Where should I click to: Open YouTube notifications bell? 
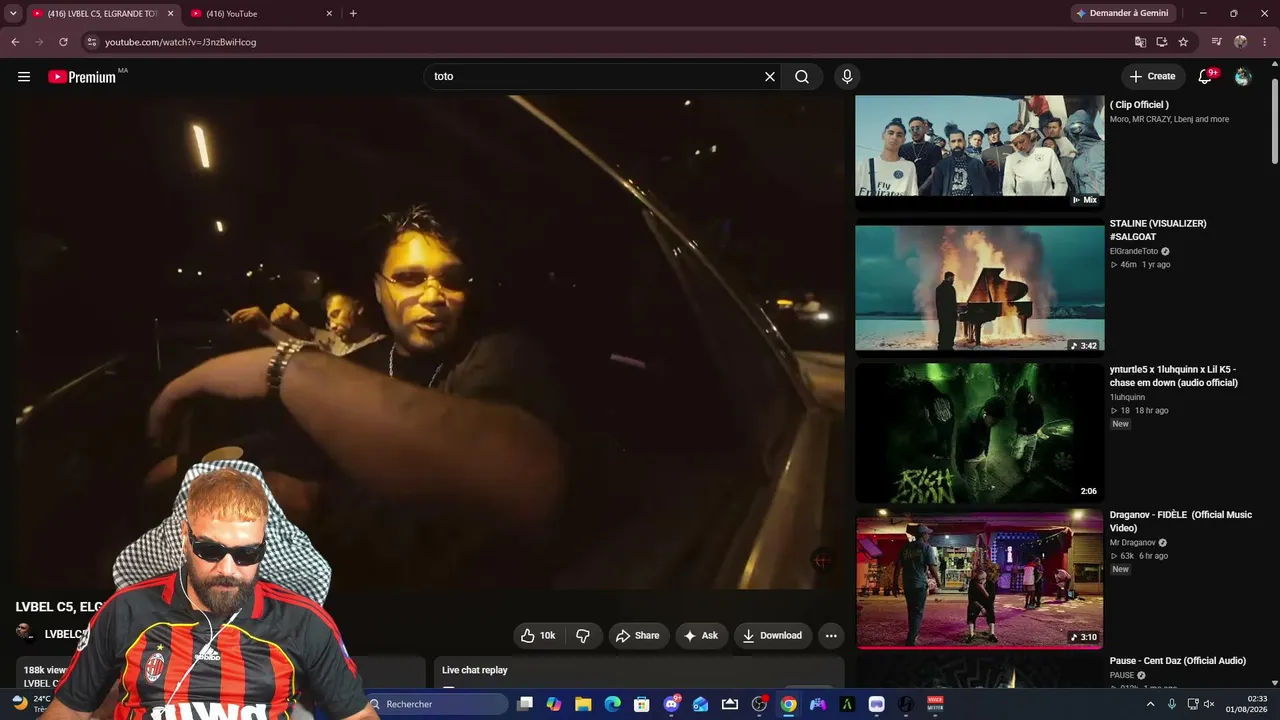pyautogui.click(x=1205, y=77)
